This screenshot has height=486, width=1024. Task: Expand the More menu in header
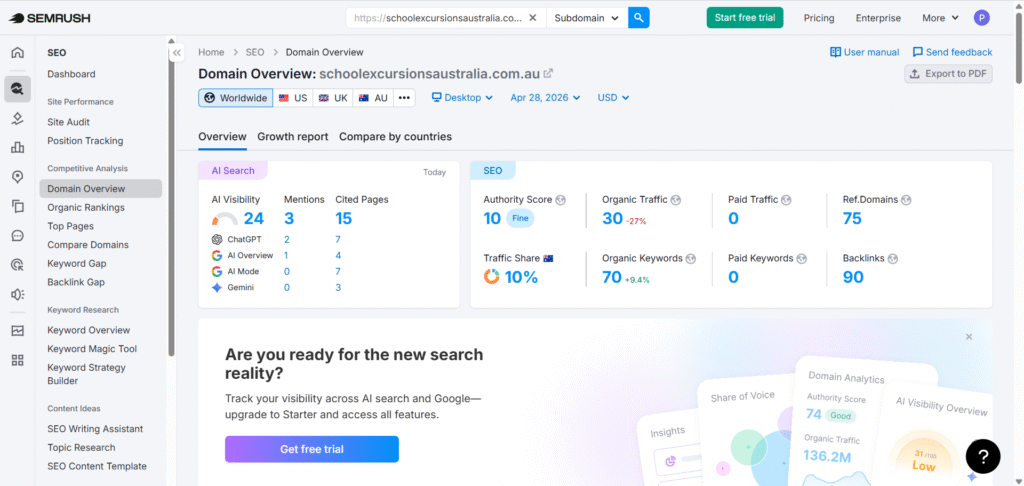click(x=940, y=18)
